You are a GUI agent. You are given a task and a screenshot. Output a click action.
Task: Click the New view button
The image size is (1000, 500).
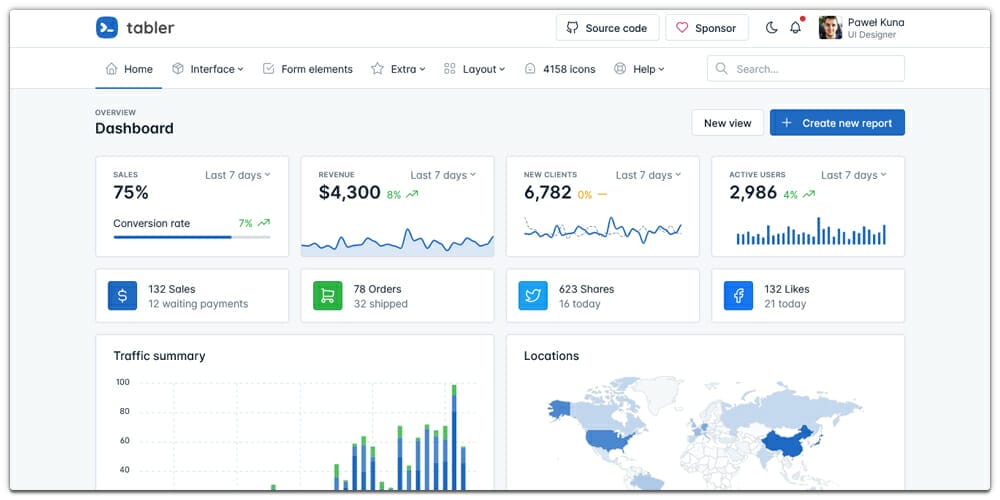coord(727,123)
